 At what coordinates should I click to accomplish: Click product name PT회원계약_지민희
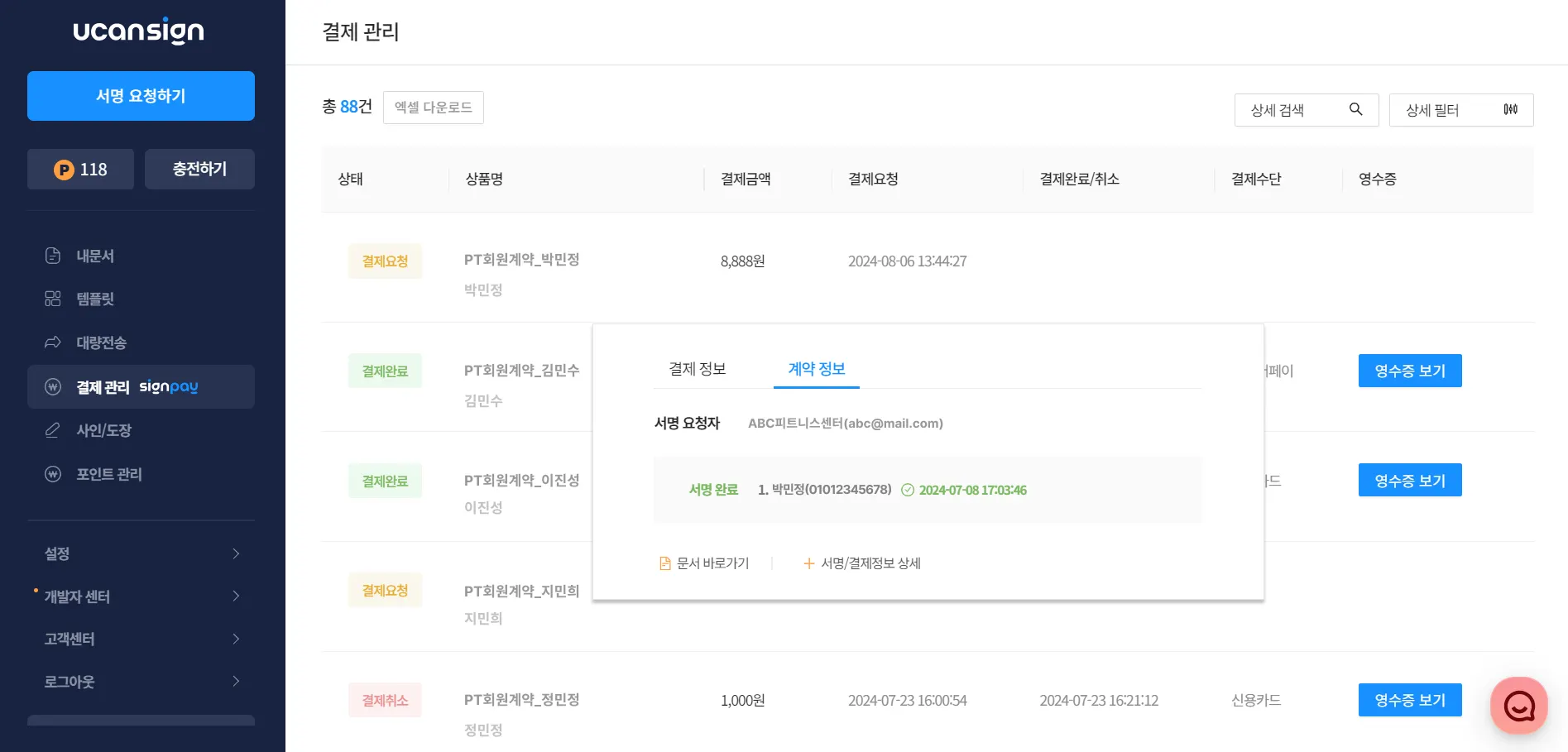(522, 591)
